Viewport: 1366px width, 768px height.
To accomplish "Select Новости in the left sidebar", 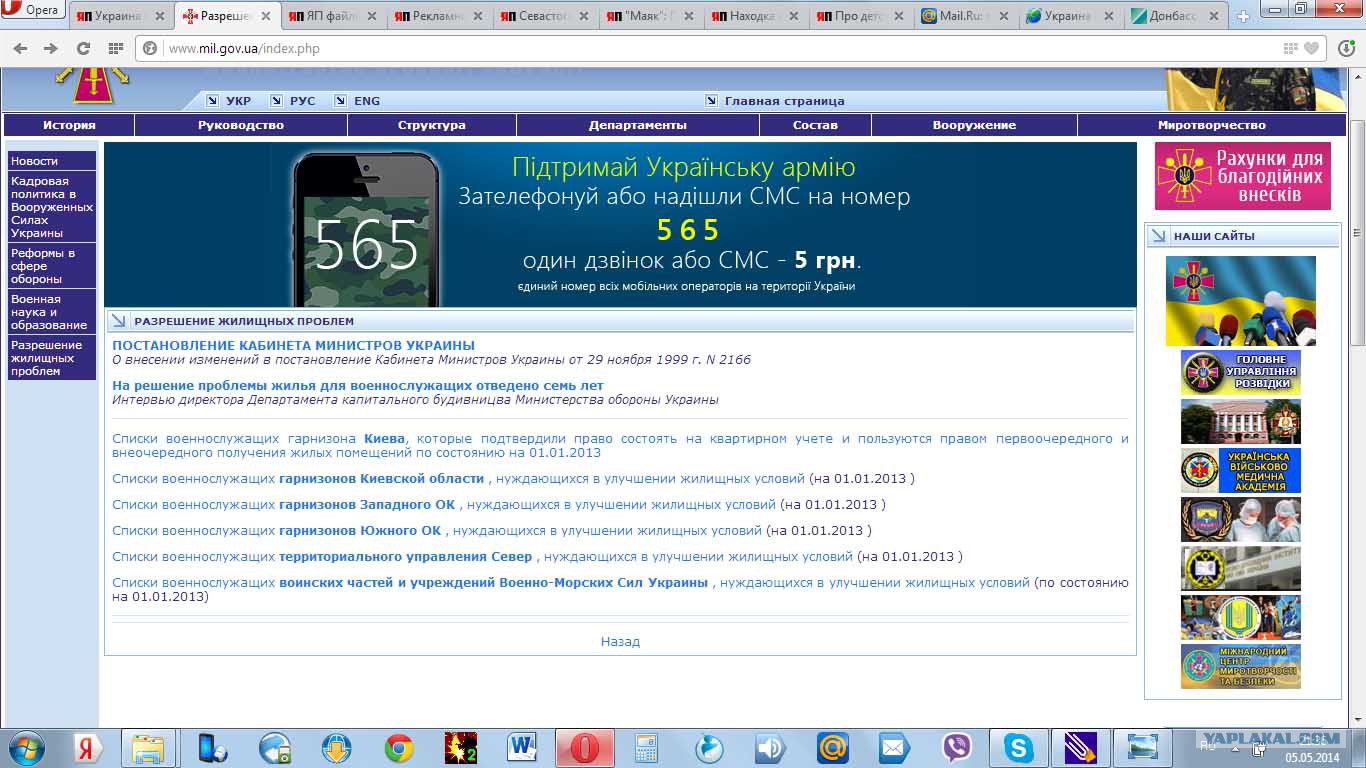I will click(x=35, y=161).
